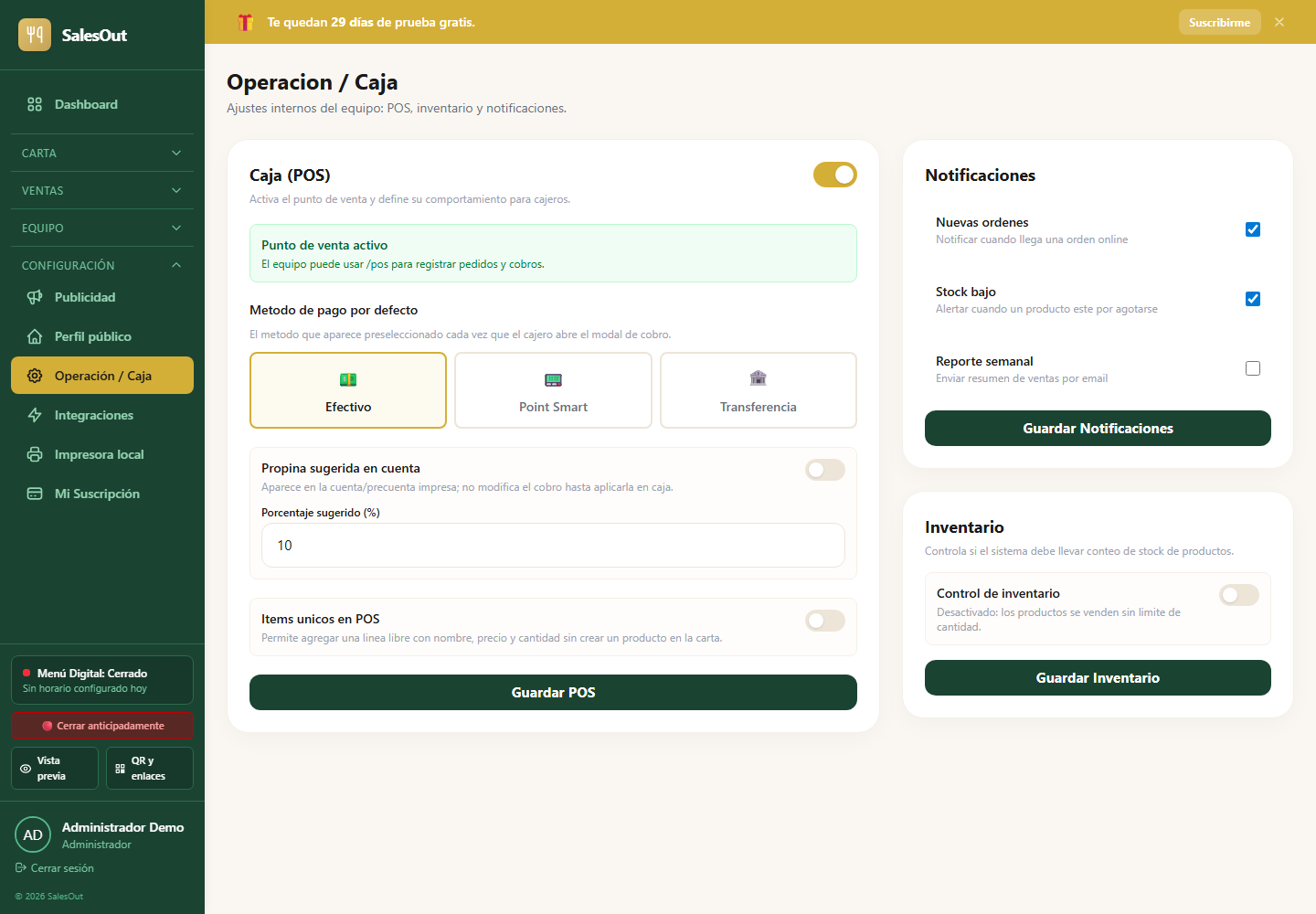Image resolution: width=1316 pixels, height=914 pixels.
Task: Click the Porcentaje sugerido input field
Action: point(553,545)
